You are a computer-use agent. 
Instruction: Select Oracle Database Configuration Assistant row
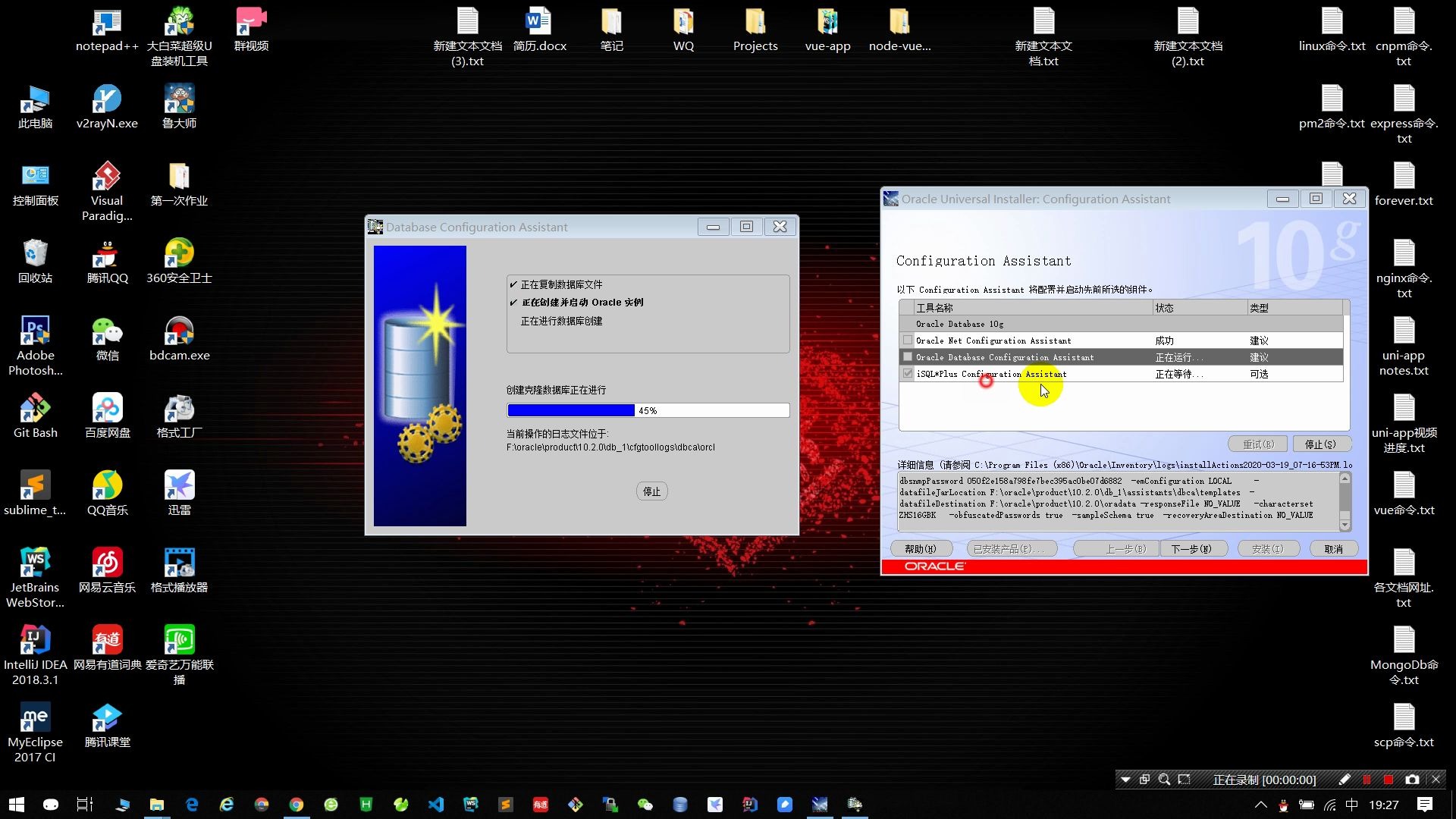[x=1121, y=357]
